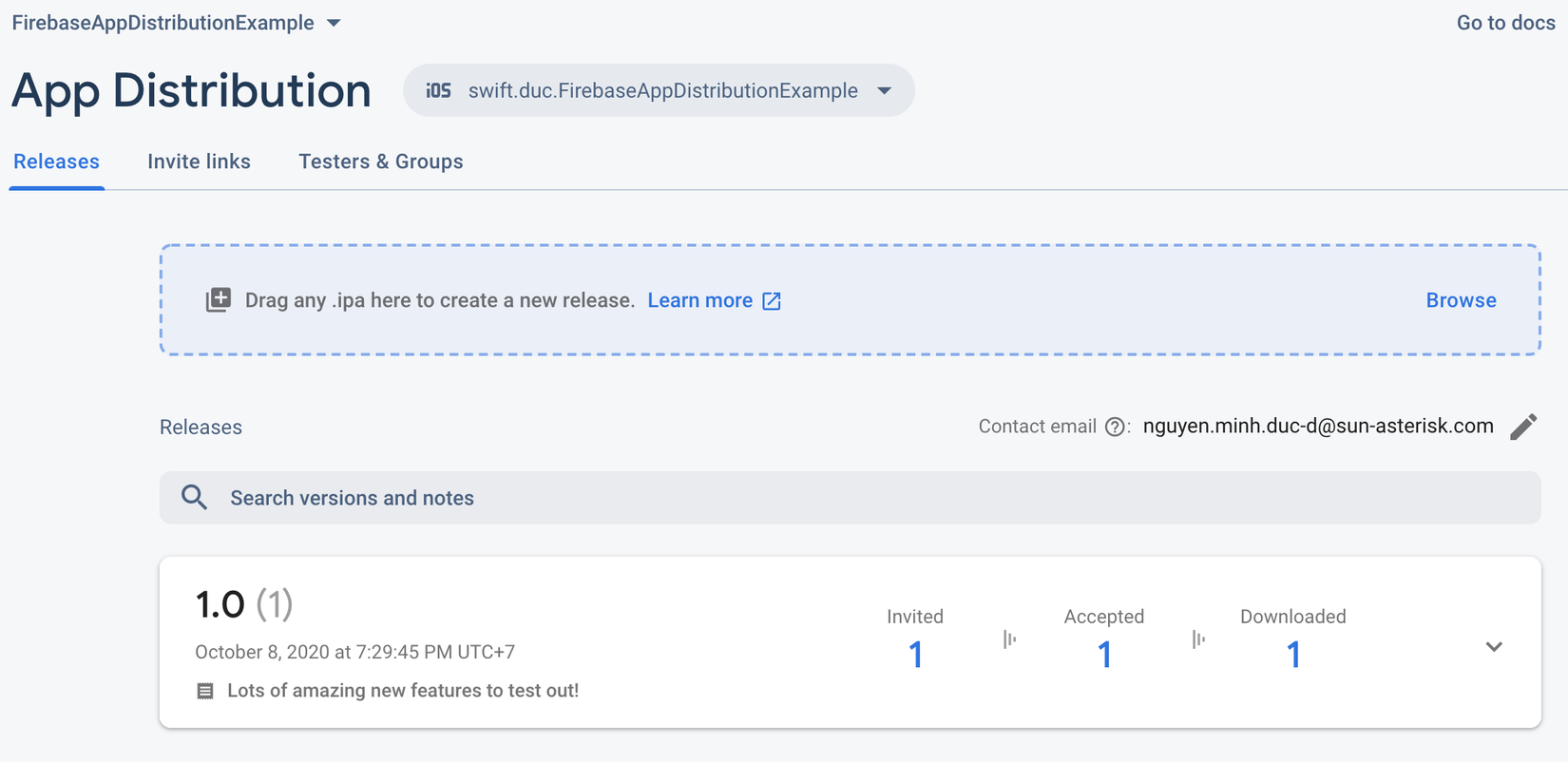Expand the 1.0 release details chevron

coord(1493,647)
